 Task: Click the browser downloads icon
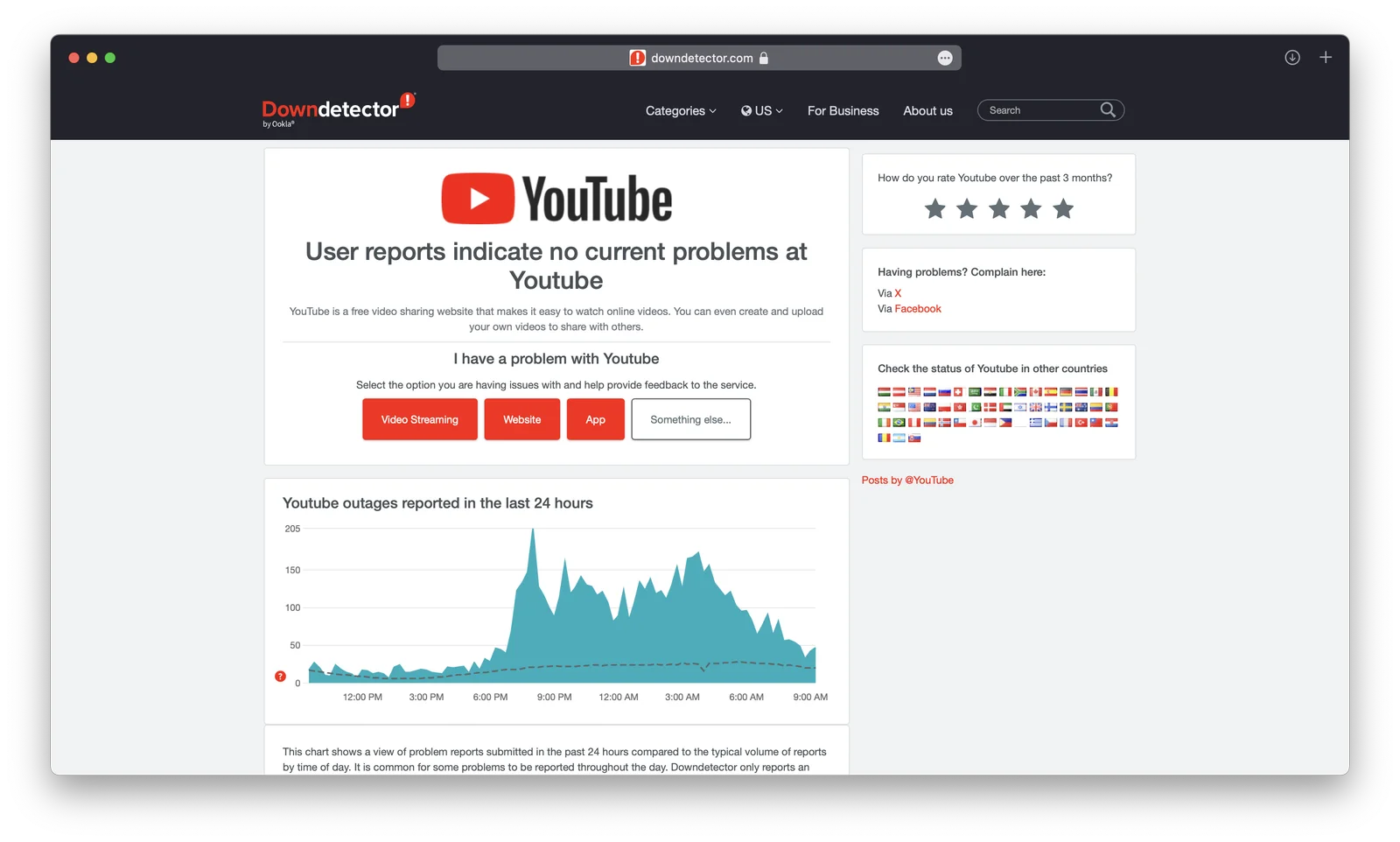1291,57
